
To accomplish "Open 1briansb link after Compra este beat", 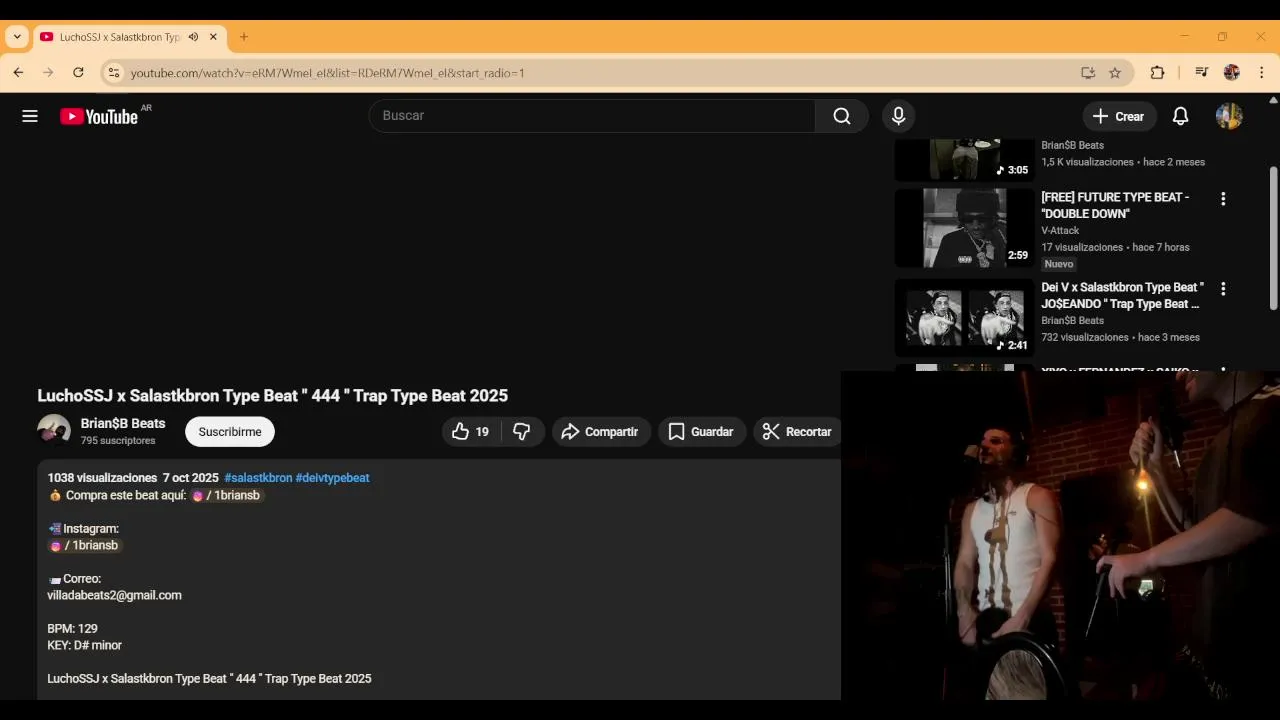I will click(x=226, y=495).
